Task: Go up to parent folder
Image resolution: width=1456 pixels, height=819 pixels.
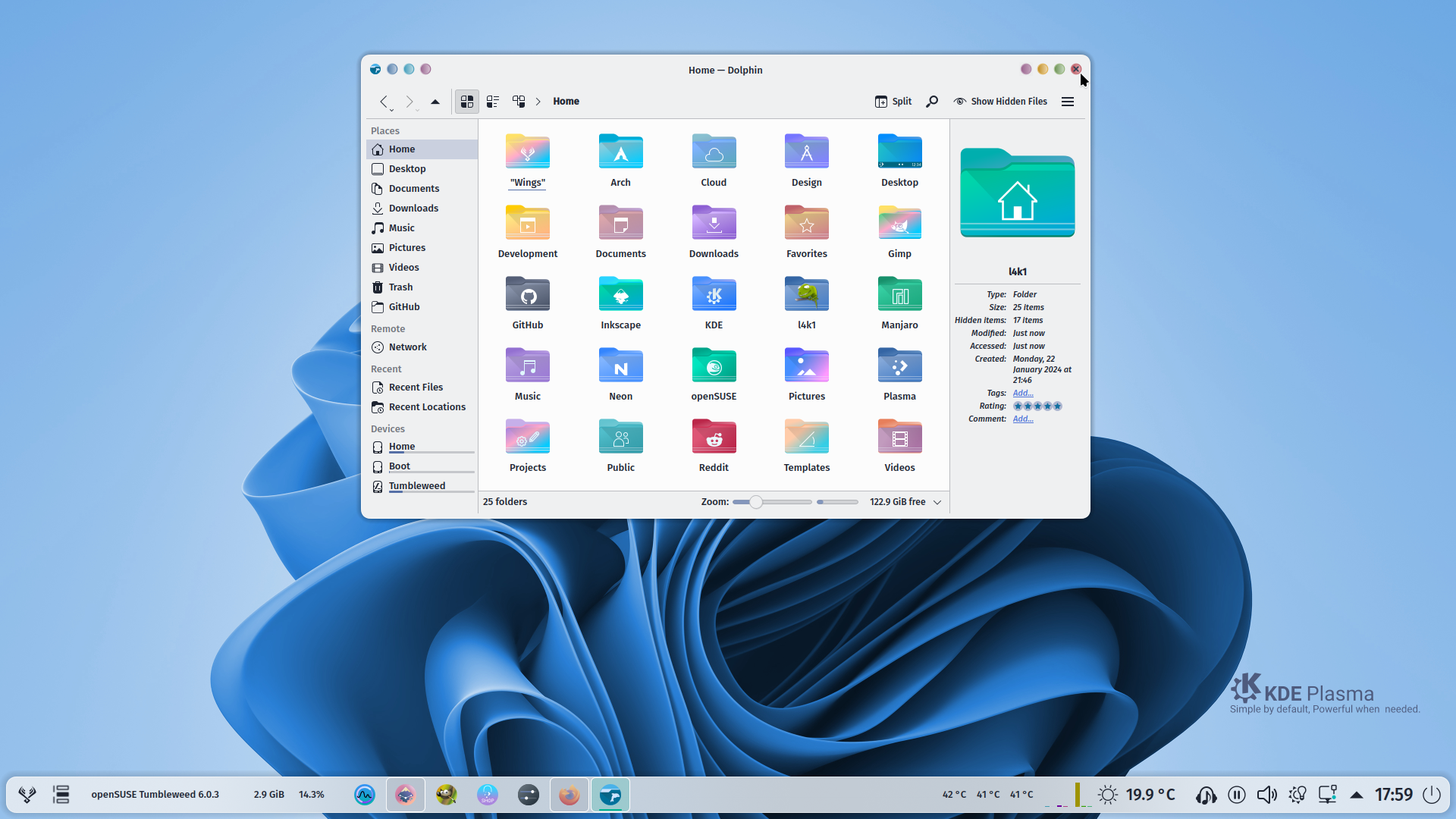Action: point(435,101)
